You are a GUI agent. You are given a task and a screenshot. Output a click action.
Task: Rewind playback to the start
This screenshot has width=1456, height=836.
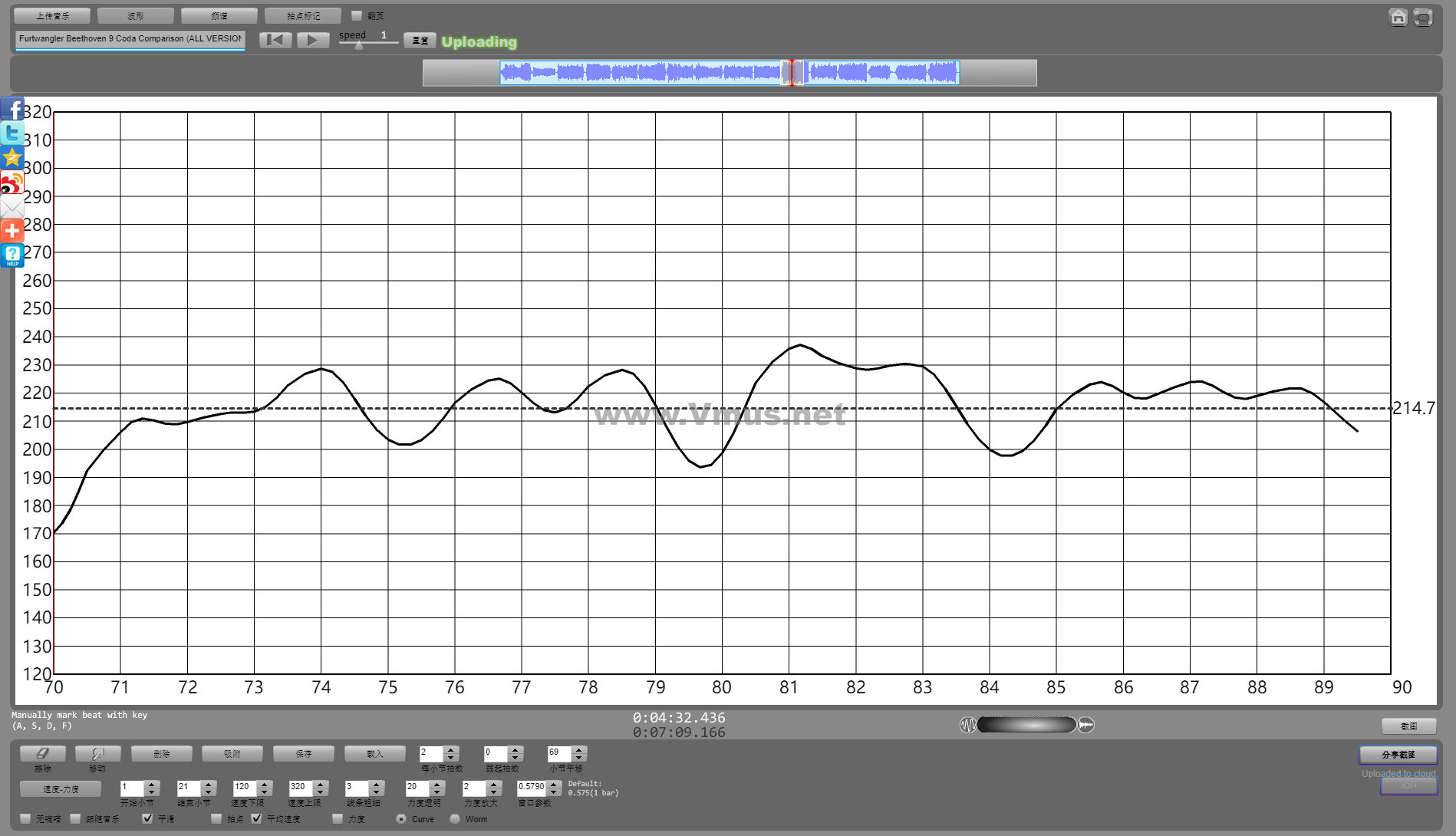275,40
